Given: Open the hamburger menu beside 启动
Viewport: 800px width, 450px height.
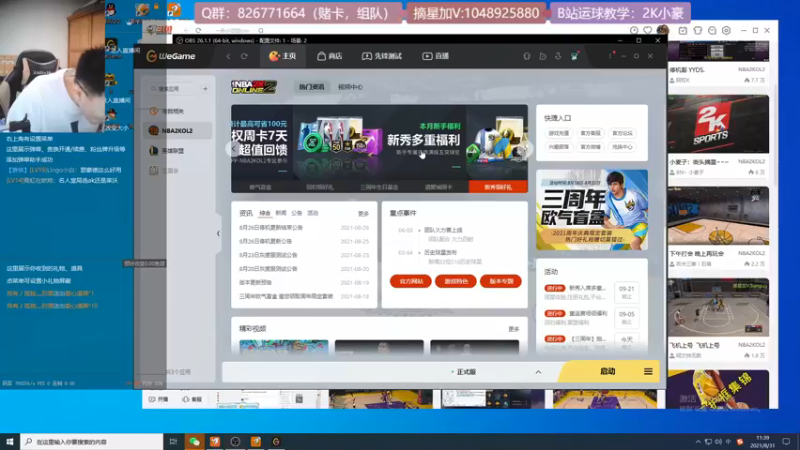Looking at the screenshot, I should [648, 371].
